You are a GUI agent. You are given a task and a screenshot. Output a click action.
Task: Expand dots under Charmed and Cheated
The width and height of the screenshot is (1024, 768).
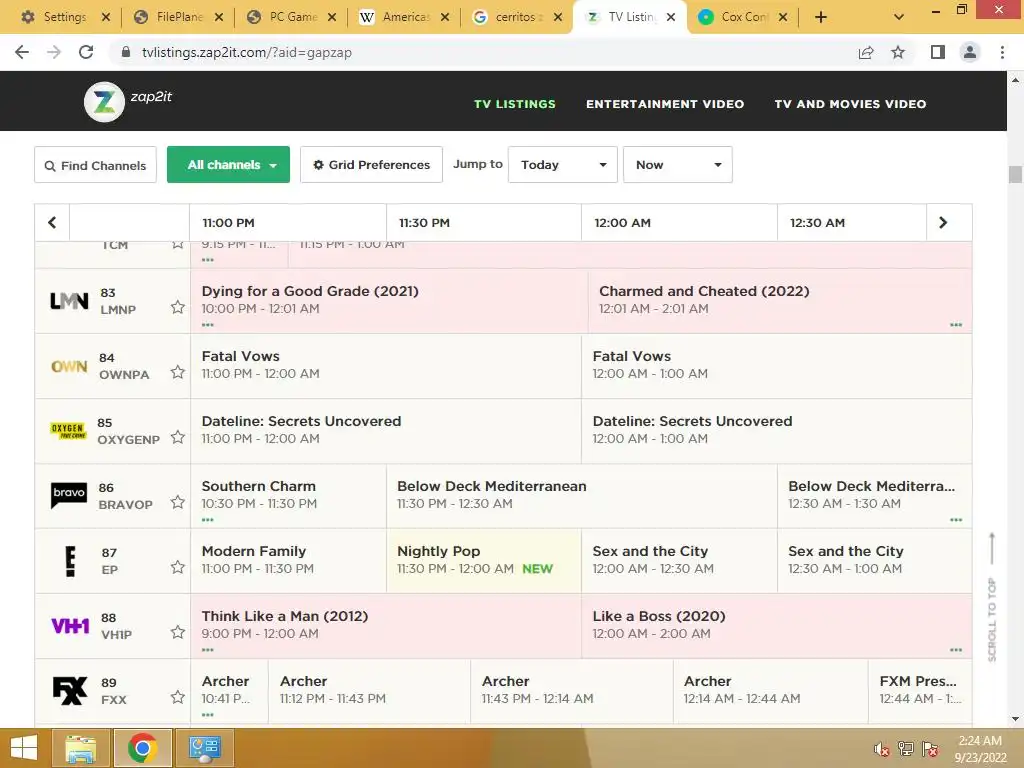956,325
